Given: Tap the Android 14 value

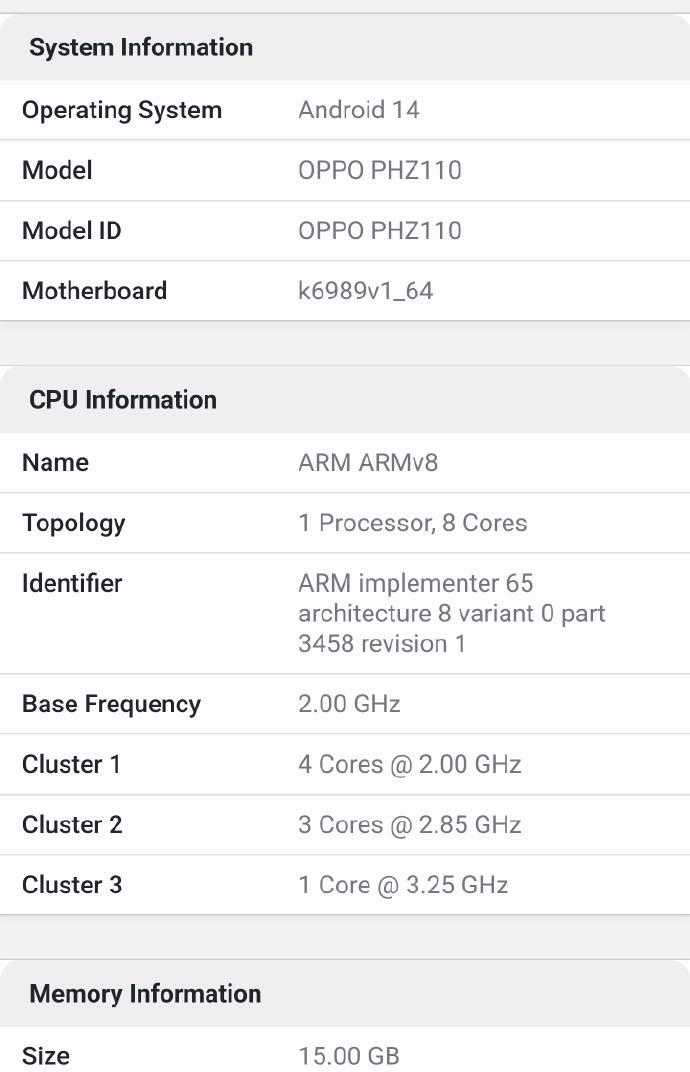Looking at the screenshot, I should [358, 110].
